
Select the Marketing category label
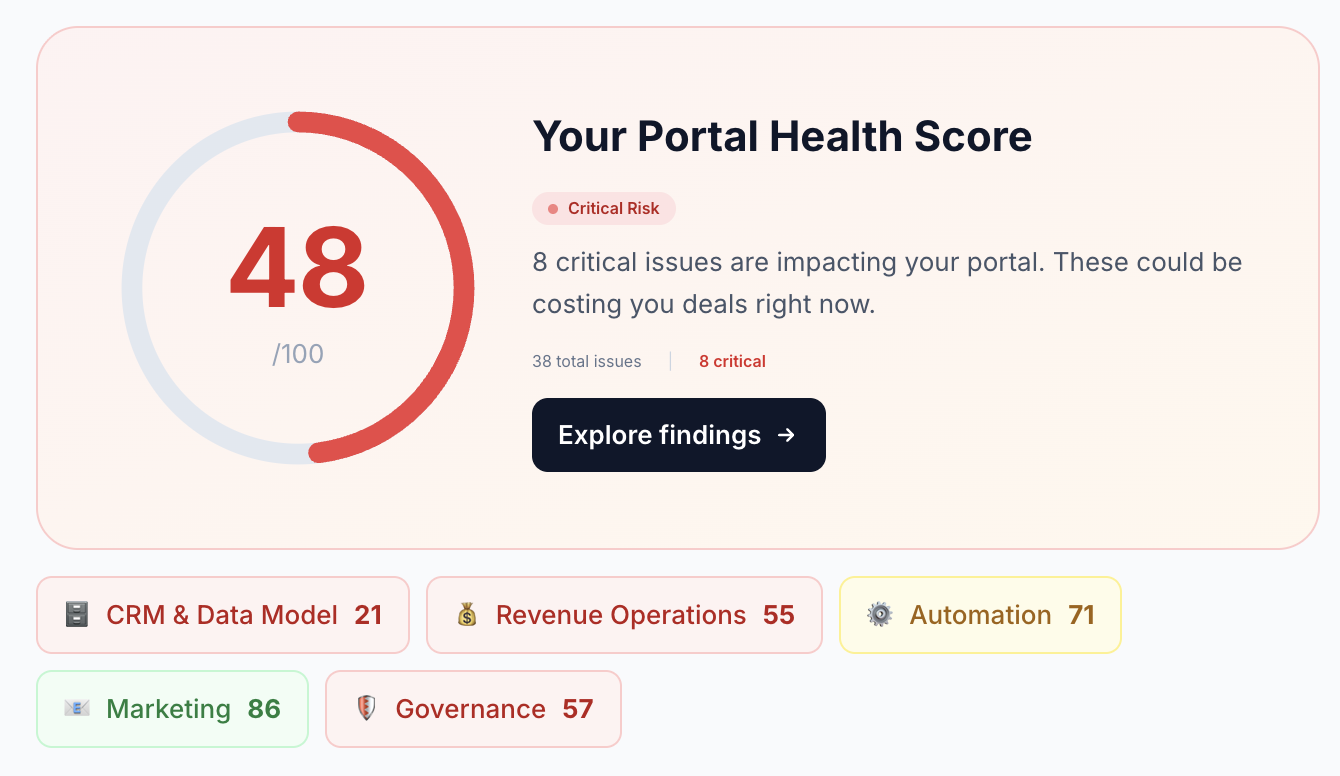[168, 709]
